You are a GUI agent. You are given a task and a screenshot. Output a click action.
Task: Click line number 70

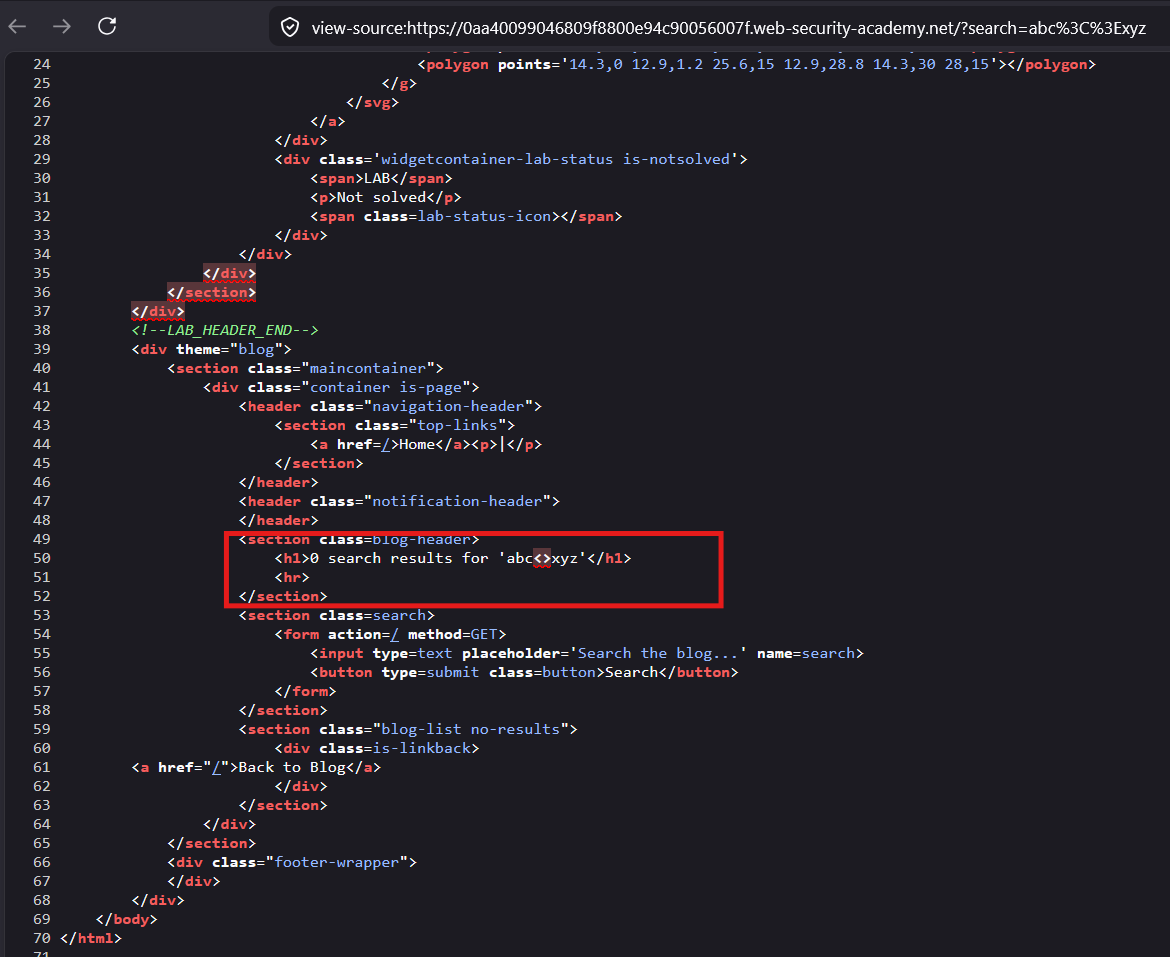(x=42, y=938)
